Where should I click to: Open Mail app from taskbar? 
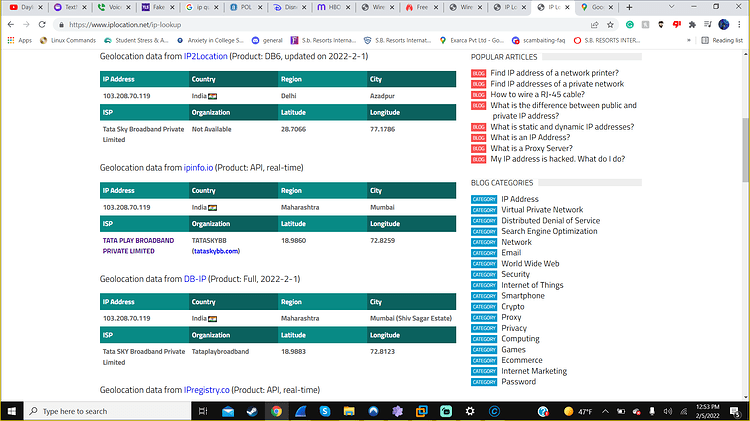tap(228, 411)
